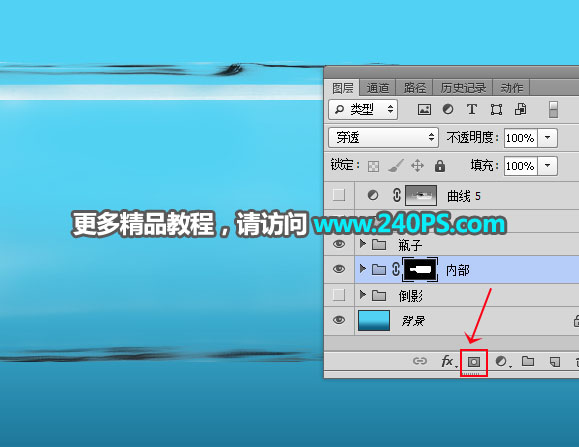The height and width of the screenshot is (447, 579).
Task: Switch to the 通道 tab
Action: [x=377, y=88]
